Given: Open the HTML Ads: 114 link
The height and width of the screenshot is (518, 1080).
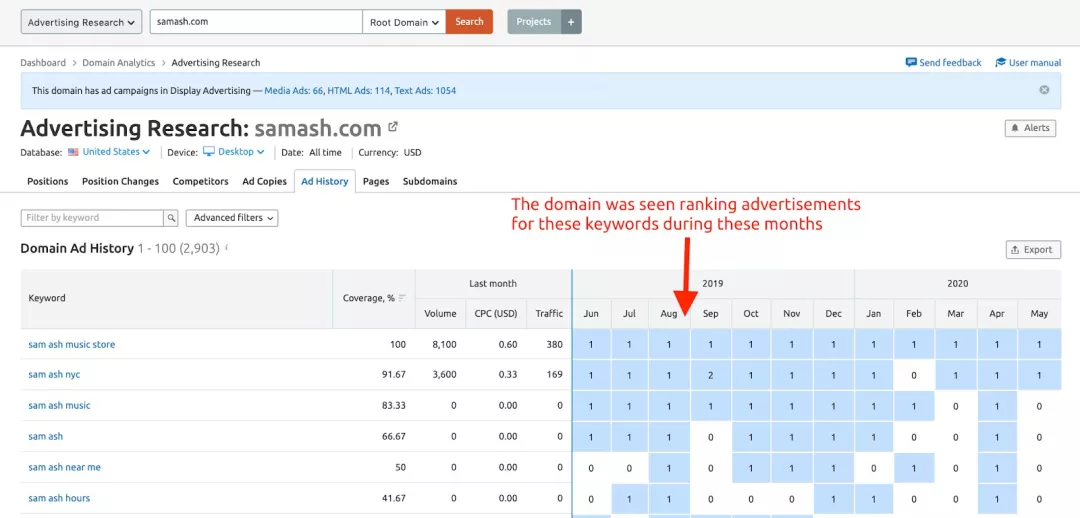Looking at the screenshot, I should coord(359,90).
